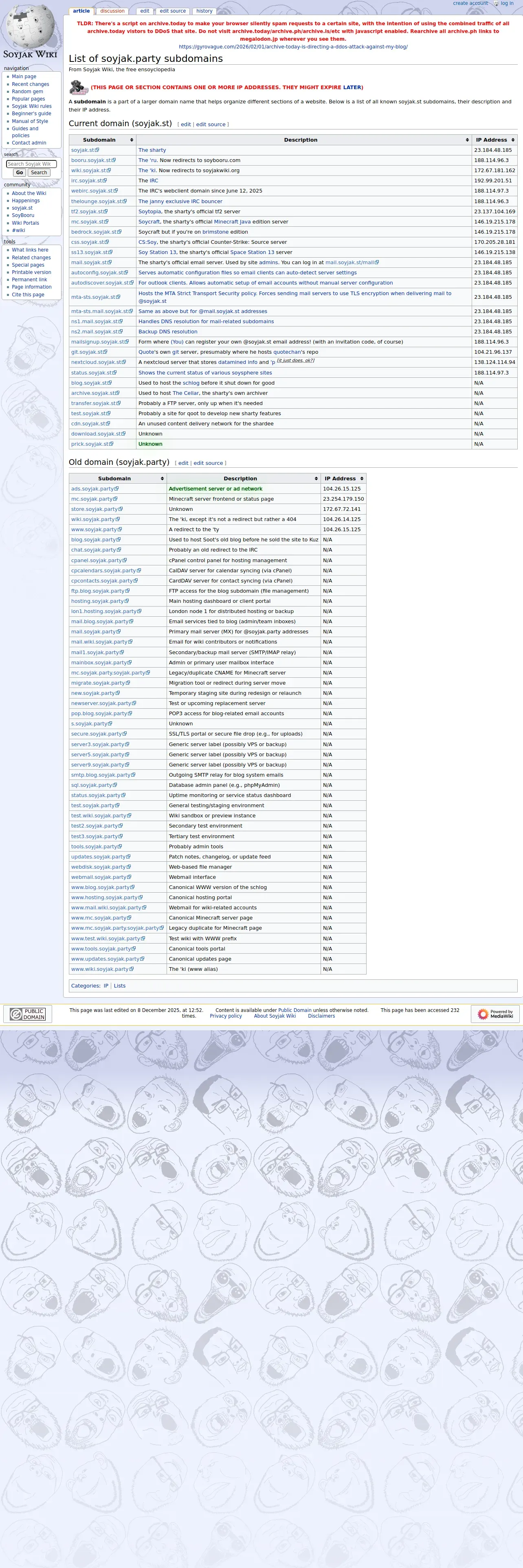The width and height of the screenshot is (523, 1568).
Task: Open the Powered by MediaWiki badge
Action: (495, 1014)
